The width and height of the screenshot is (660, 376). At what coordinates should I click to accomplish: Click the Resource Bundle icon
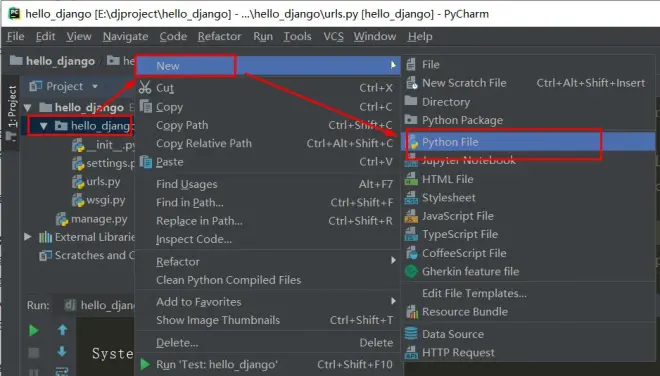tap(412, 312)
